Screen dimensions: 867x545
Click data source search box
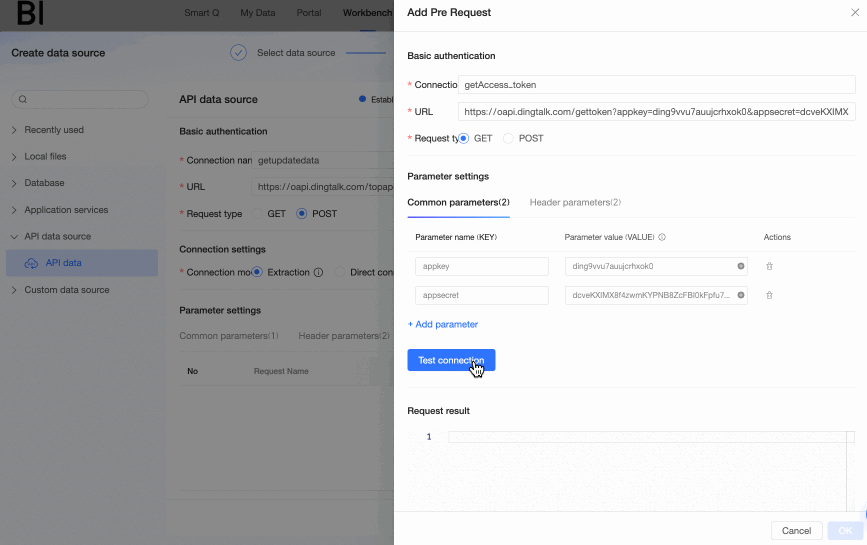click(x=80, y=99)
